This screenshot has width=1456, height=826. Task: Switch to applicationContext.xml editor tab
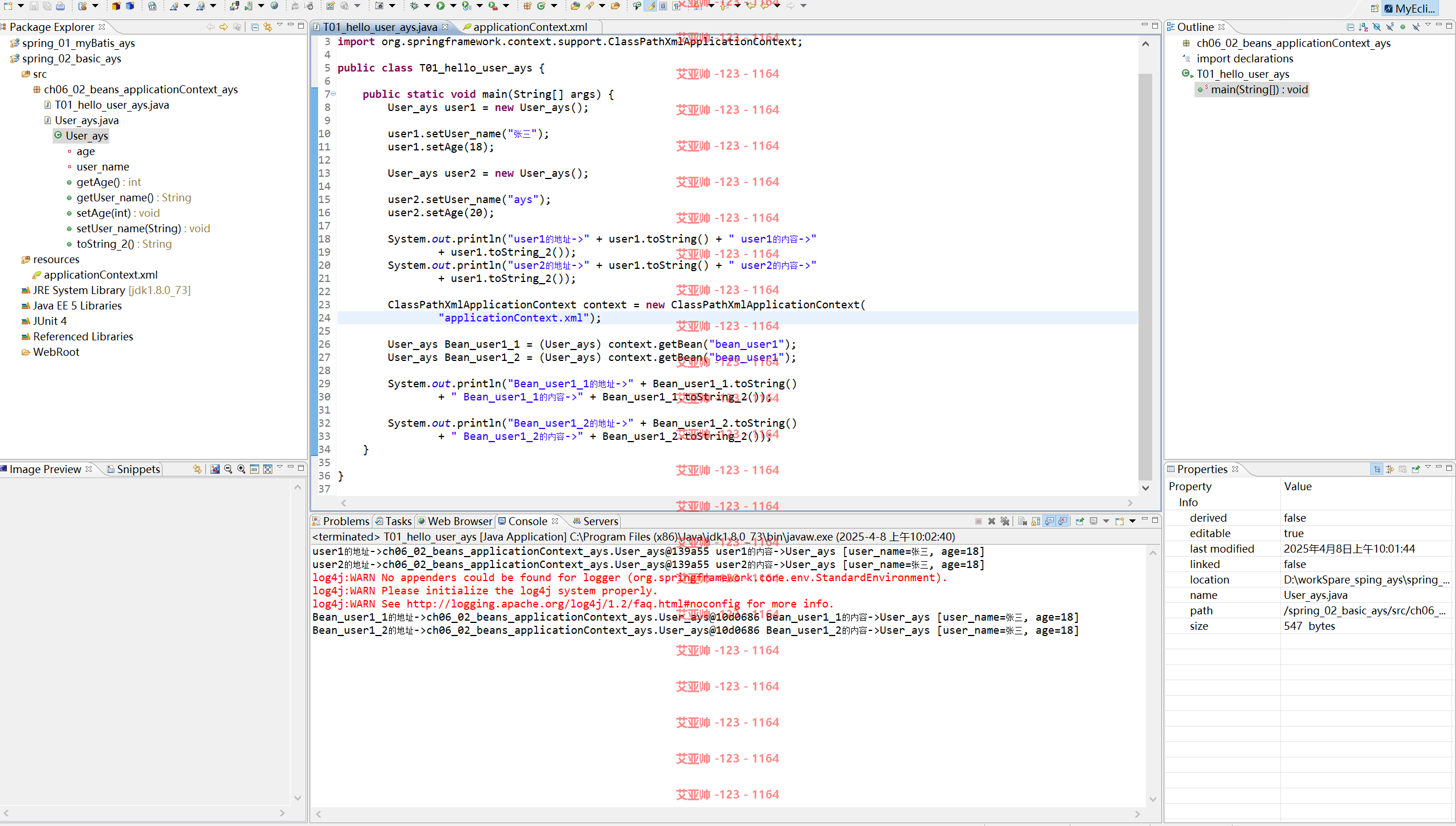coord(524,27)
